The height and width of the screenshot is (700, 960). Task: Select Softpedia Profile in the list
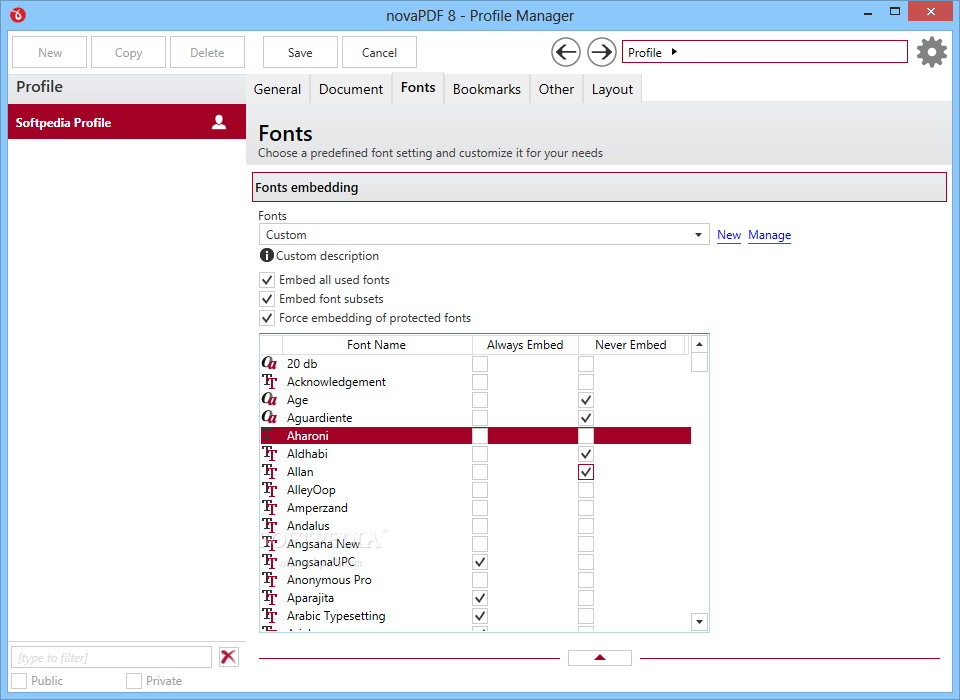click(x=127, y=122)
